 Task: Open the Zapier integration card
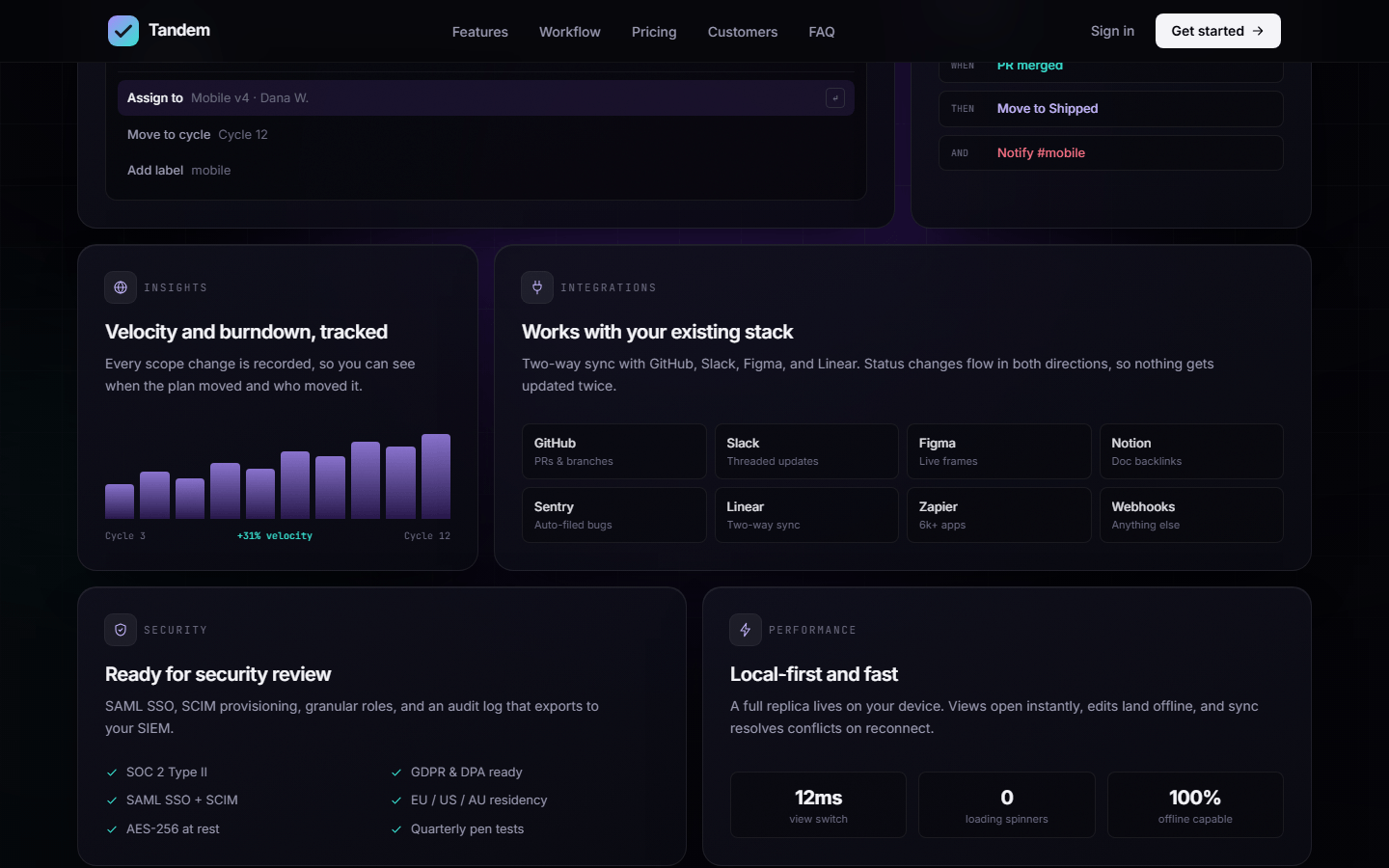point(999,515)
